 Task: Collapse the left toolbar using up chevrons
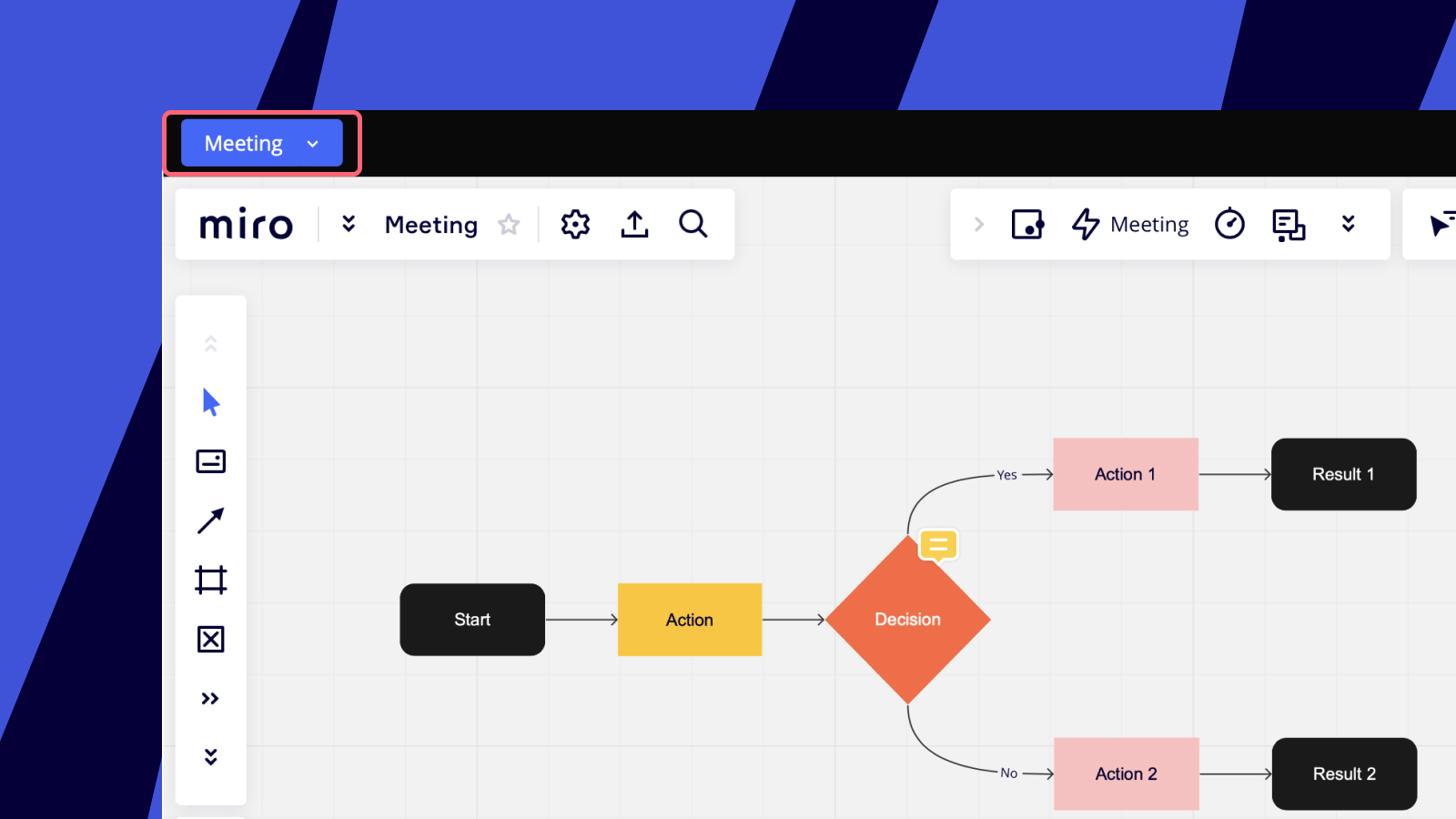coord(211,344)
